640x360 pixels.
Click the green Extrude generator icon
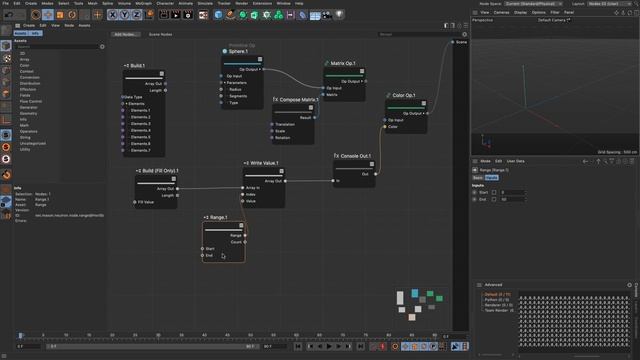(254, 15)
